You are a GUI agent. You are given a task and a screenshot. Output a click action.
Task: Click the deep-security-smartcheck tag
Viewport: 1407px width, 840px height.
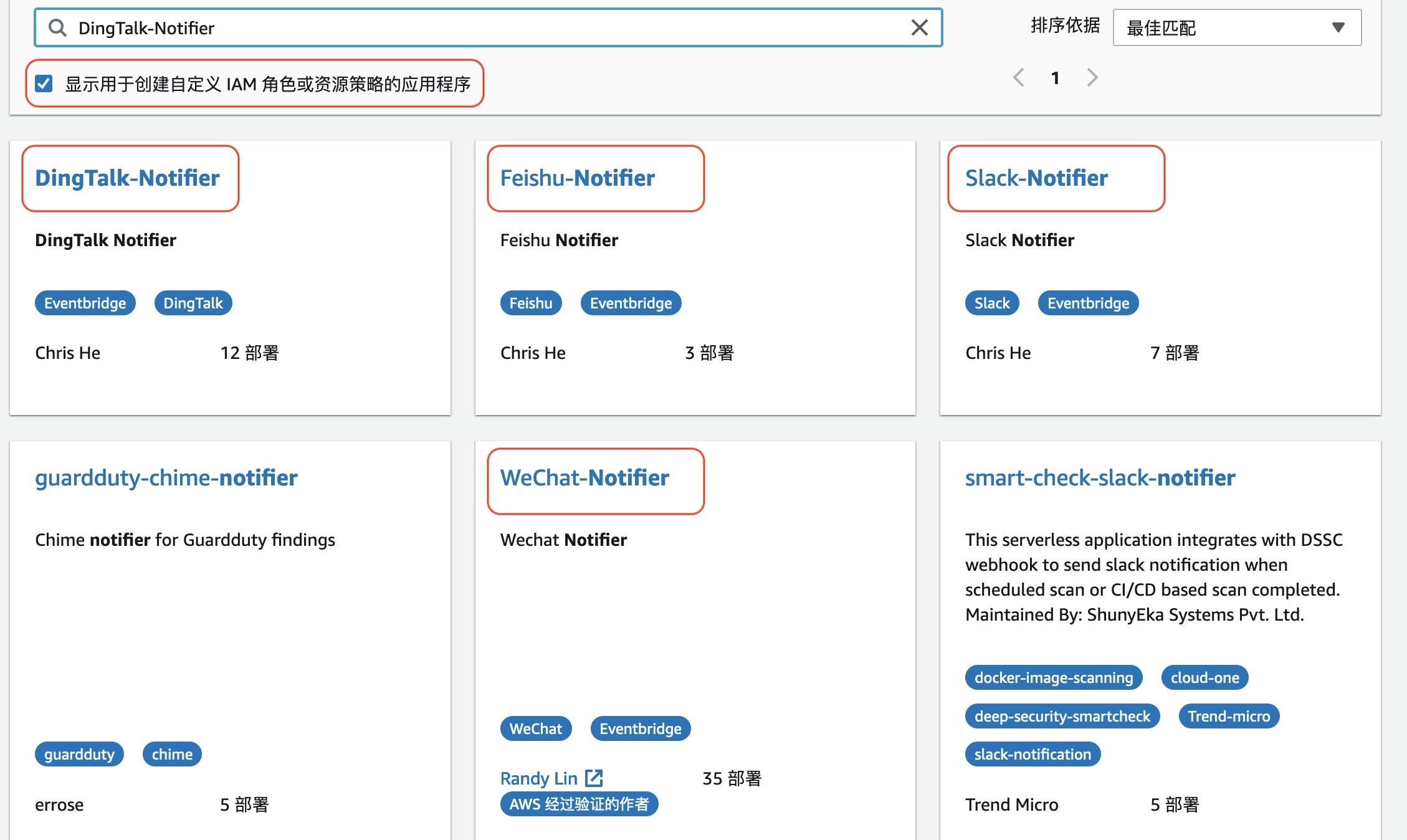1062,715
